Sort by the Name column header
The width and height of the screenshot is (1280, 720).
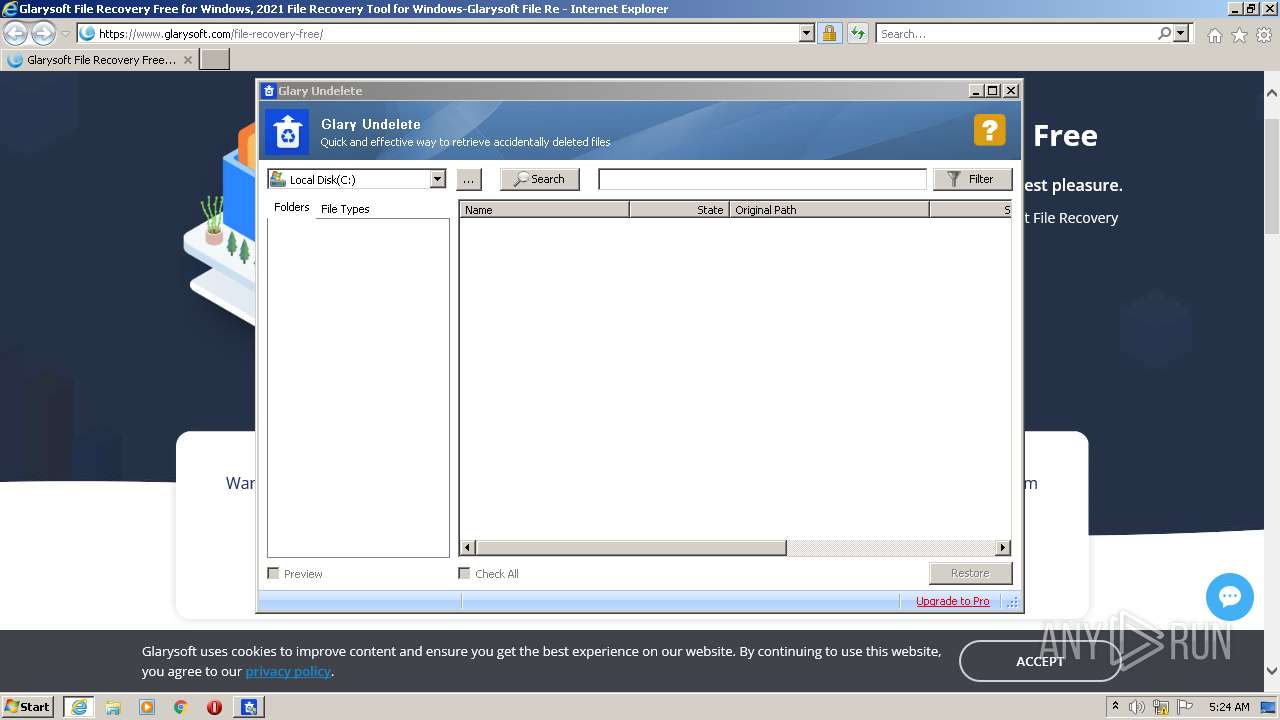coord(544,210)
